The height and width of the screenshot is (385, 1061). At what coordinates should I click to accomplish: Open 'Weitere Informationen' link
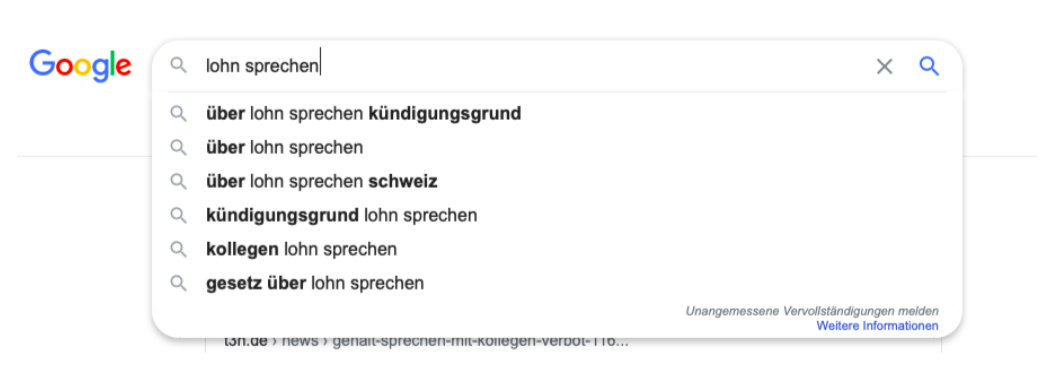877,326
